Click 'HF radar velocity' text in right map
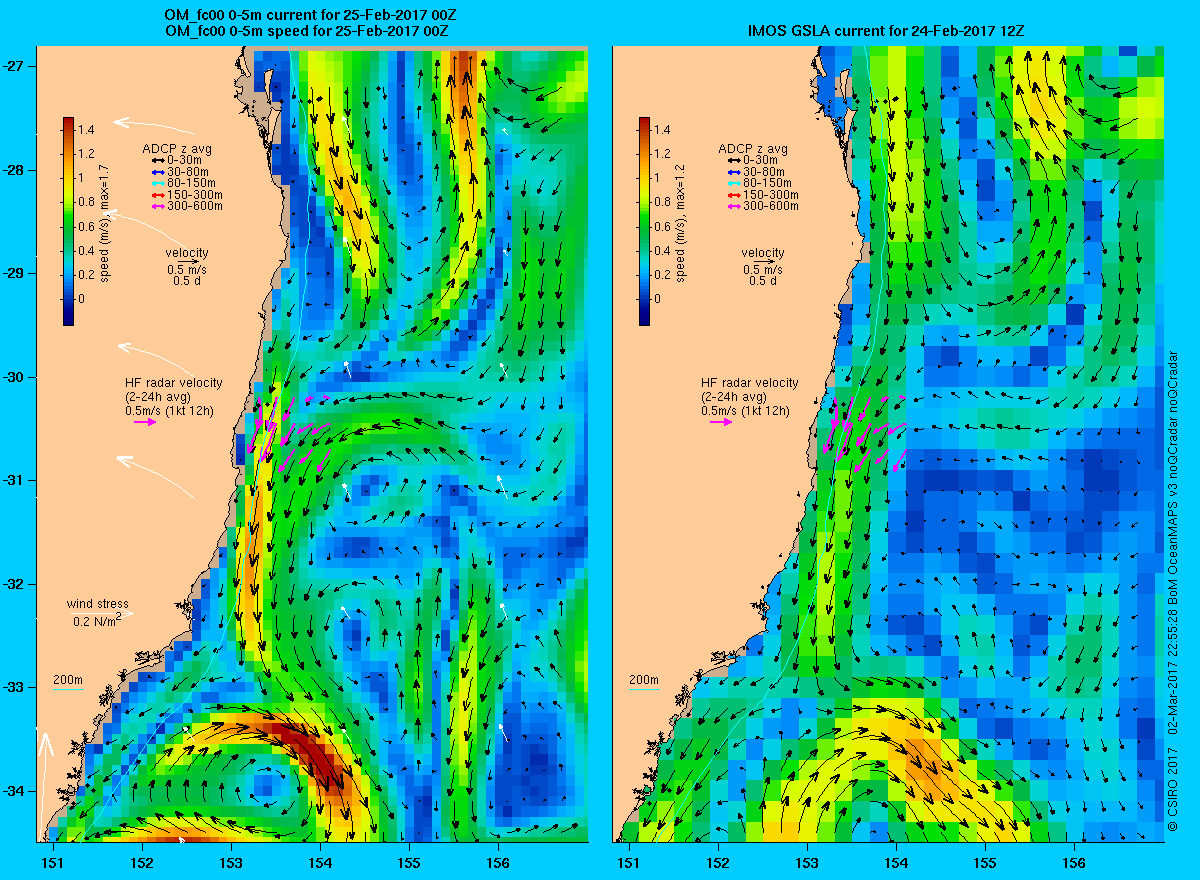This screenshot has width=1200, height=880. [750, 383]
